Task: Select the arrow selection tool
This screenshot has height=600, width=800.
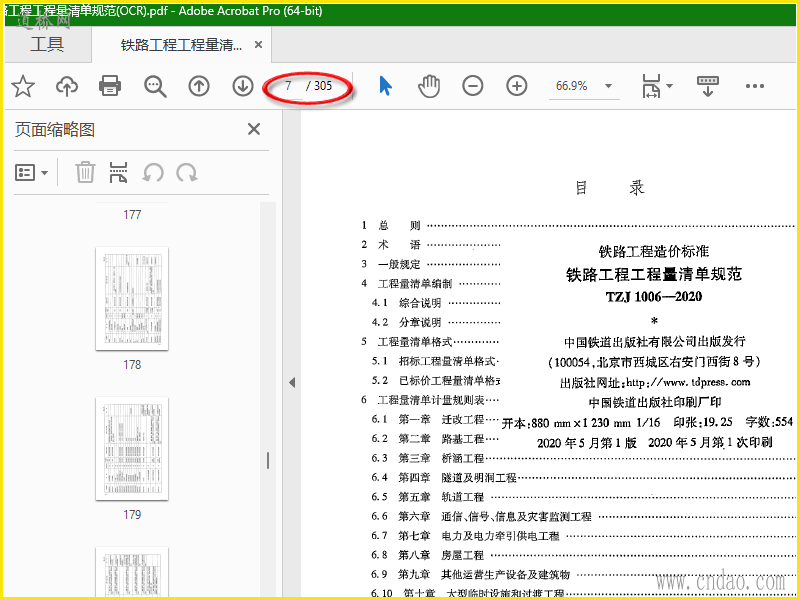Action: (x=386, y=86)
